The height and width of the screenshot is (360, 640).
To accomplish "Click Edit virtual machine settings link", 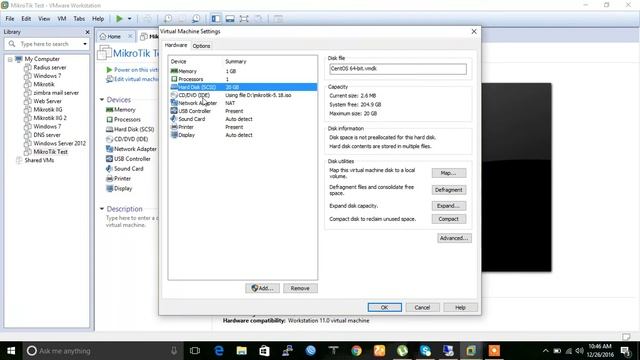I will 132,79.
